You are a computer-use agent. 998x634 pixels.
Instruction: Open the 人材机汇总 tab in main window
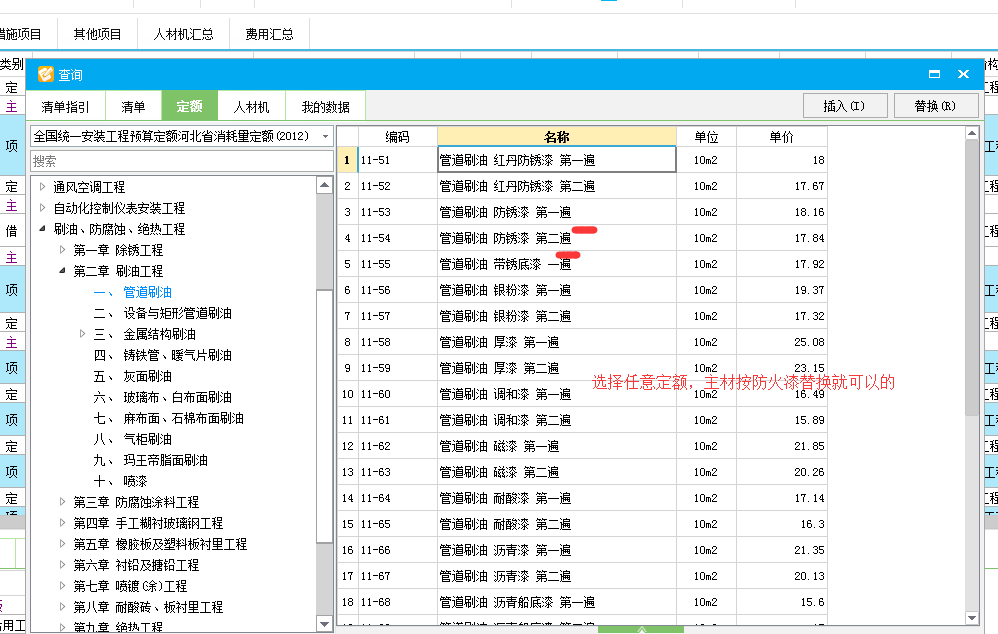183,34
